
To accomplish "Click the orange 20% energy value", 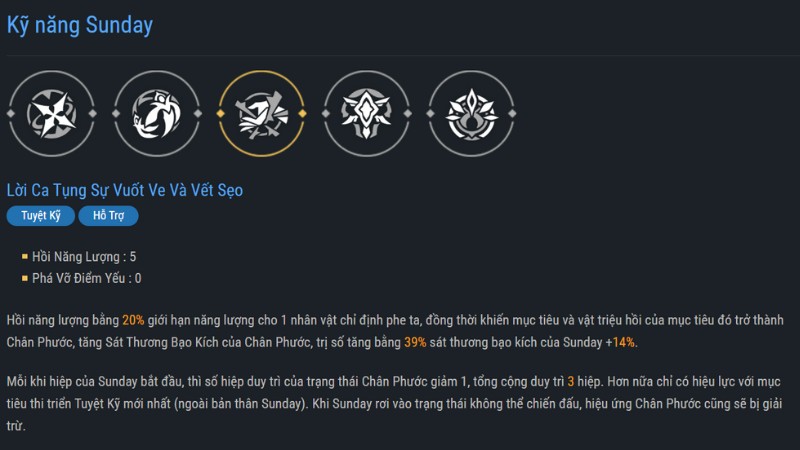I will click(133, 320).
